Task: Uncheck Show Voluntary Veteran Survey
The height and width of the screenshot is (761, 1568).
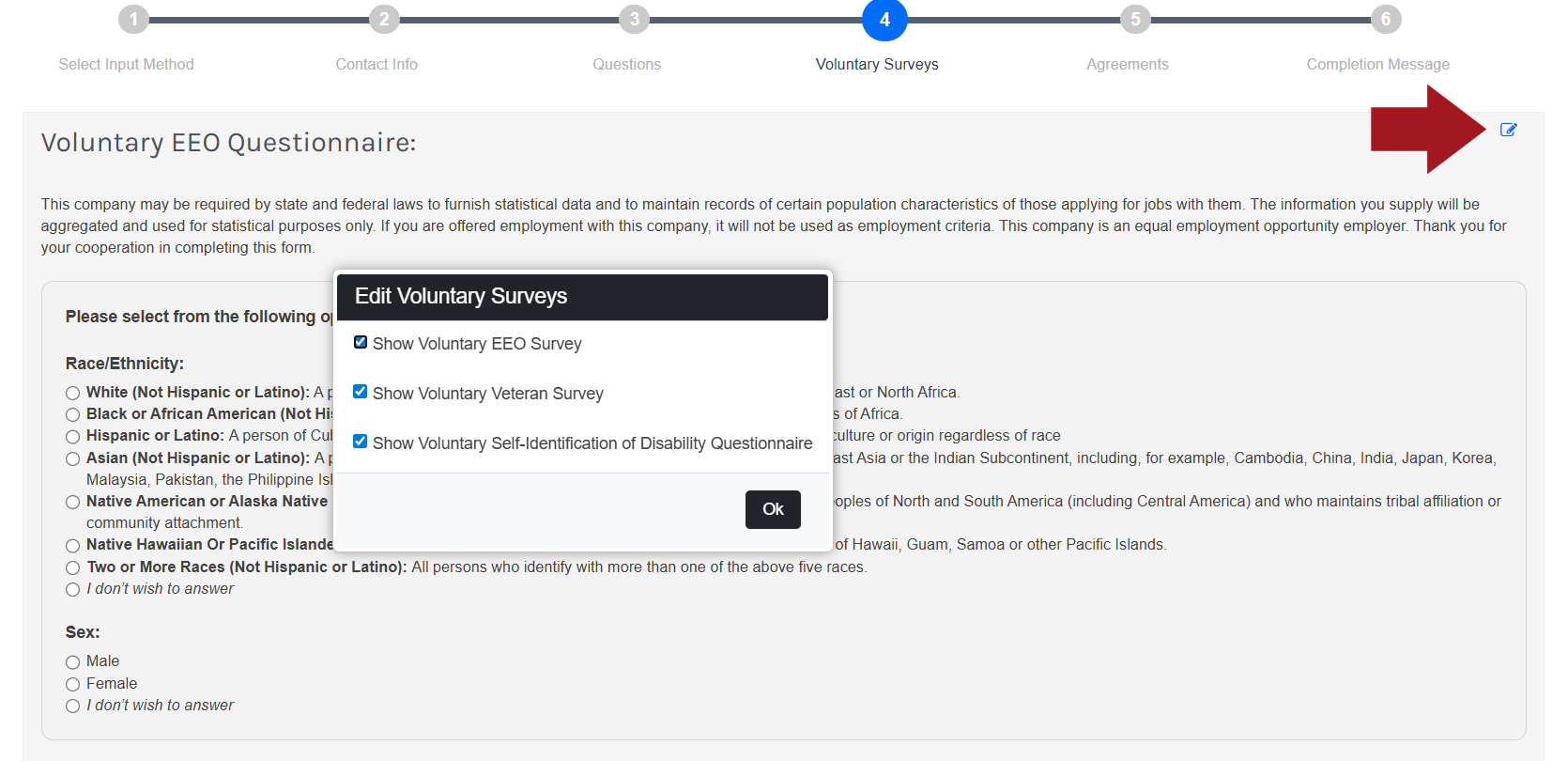Action: pos(361,392)
